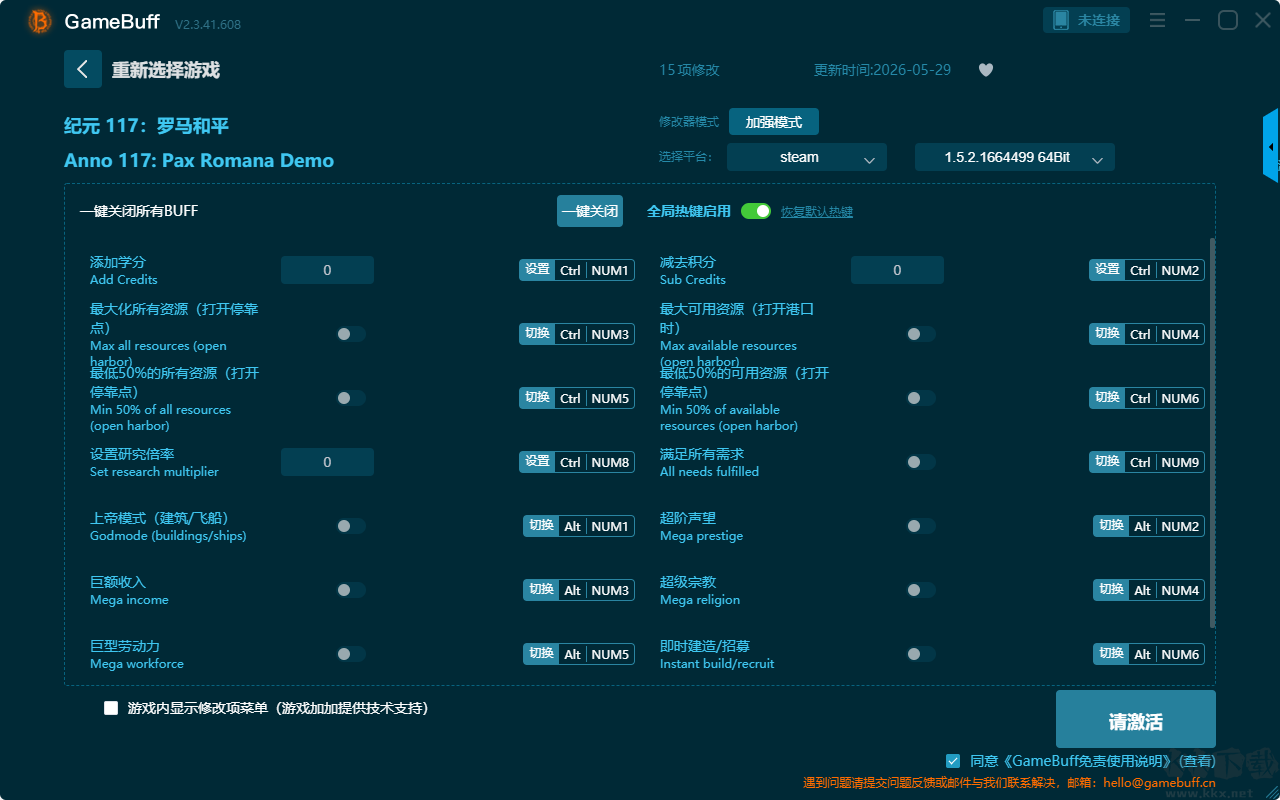Click 切换 for Max all resources
Image resolution: width=1280 pixels, height=800 pixels.
point(537,334)
